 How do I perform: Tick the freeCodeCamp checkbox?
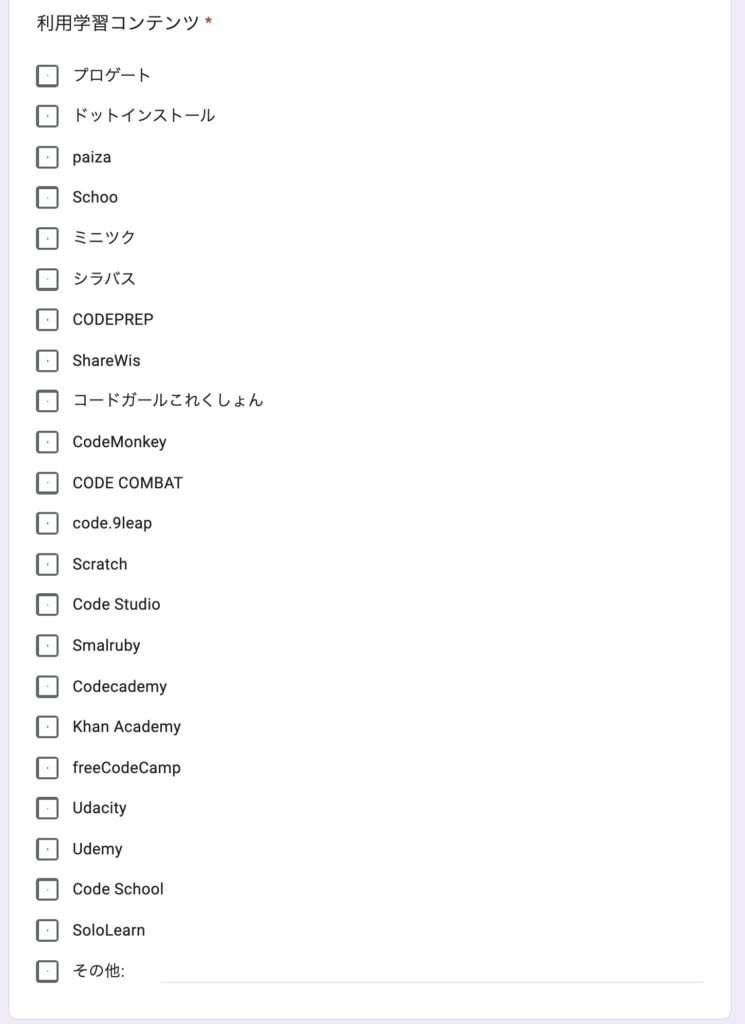[47, 768]
